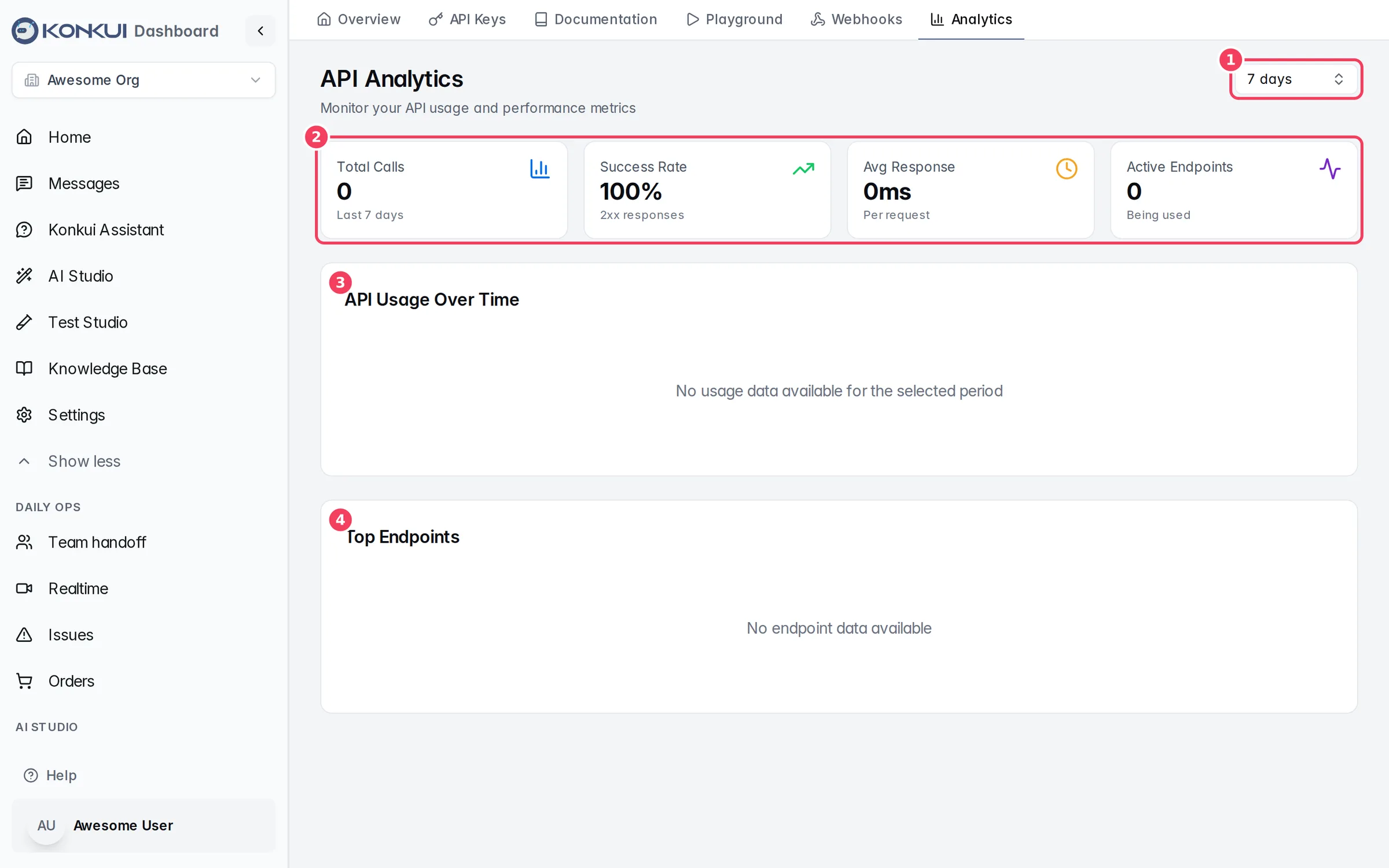This screenshot has height=868, width=1389.
Task: Click the 100% success rate value
Action: coord(631,192)
